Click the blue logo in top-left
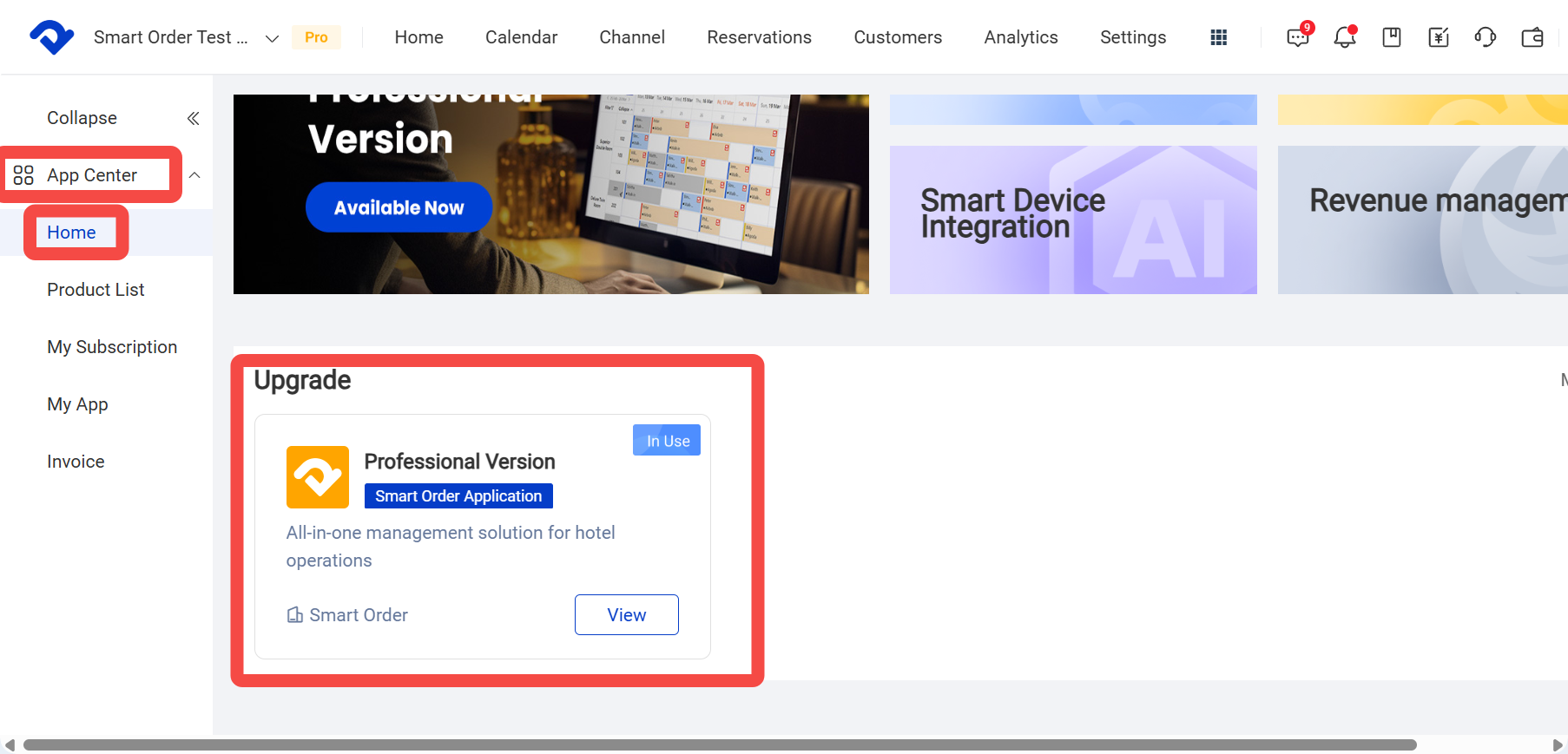1568x754 pixels. [x=52, y=37]
